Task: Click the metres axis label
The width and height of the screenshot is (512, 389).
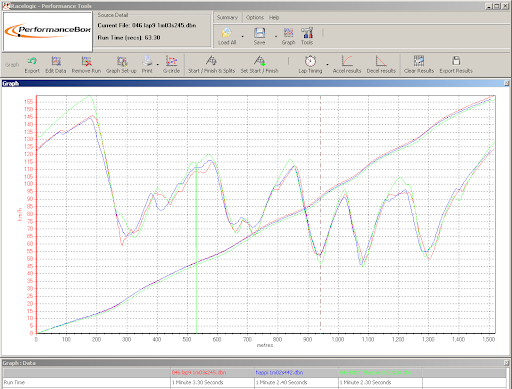Action: click(x=265, y=345)
